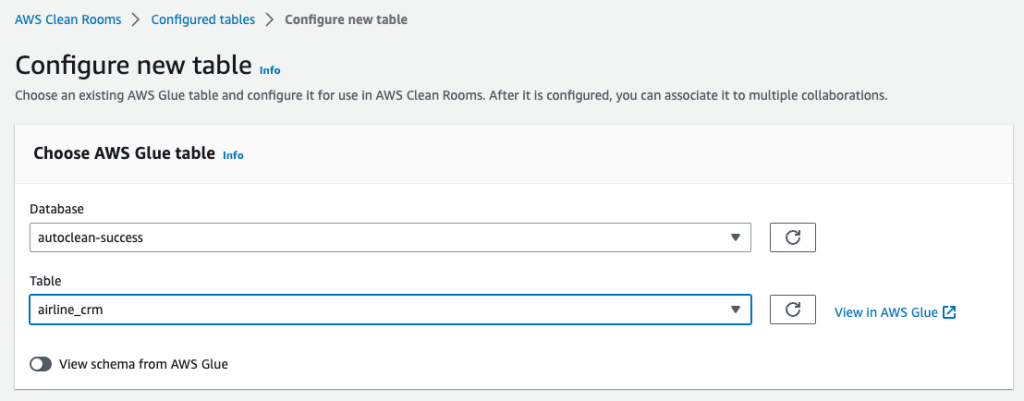Refresh the Database list
1024x401 pixels.
click(x=793, y=237)
